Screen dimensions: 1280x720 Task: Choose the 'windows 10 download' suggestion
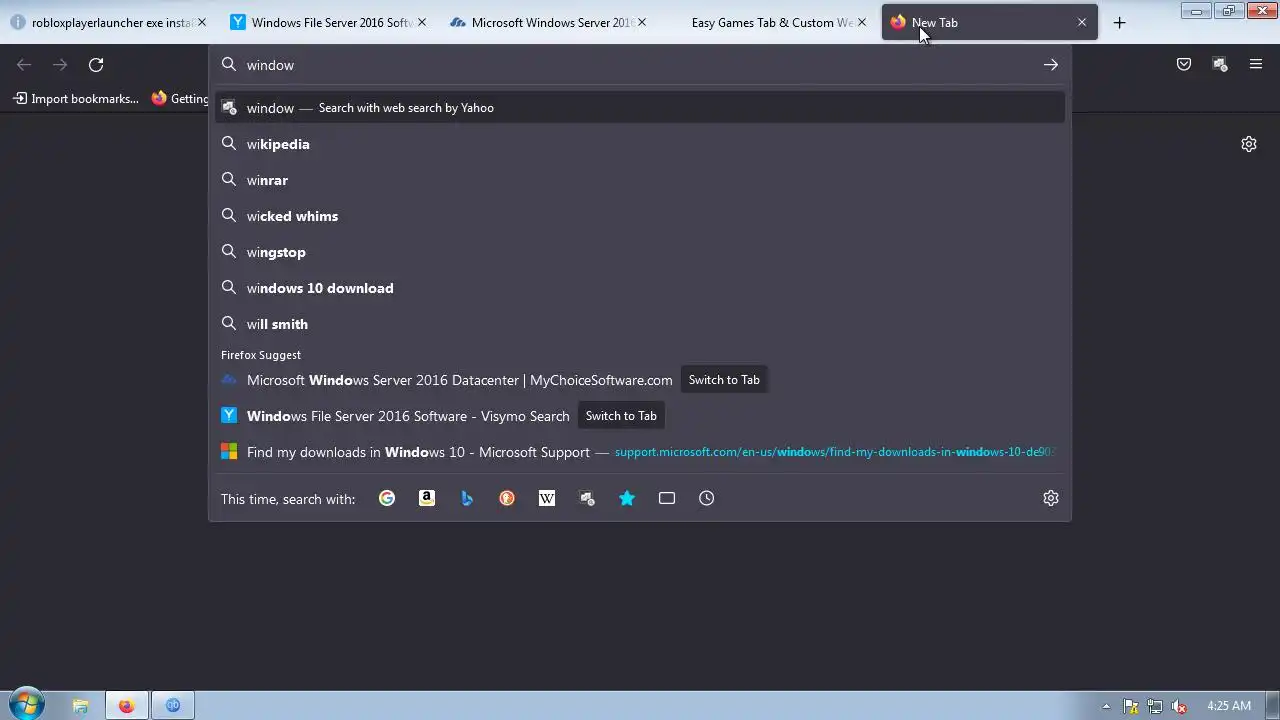tap(640, 288)
